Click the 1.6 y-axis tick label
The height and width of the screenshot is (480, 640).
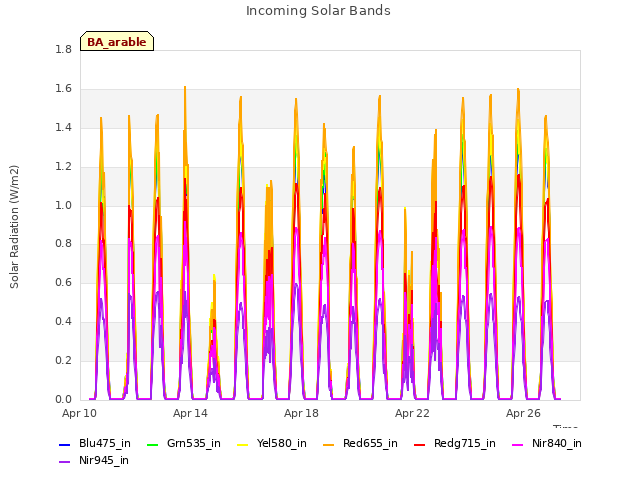(x=64, y=89)
